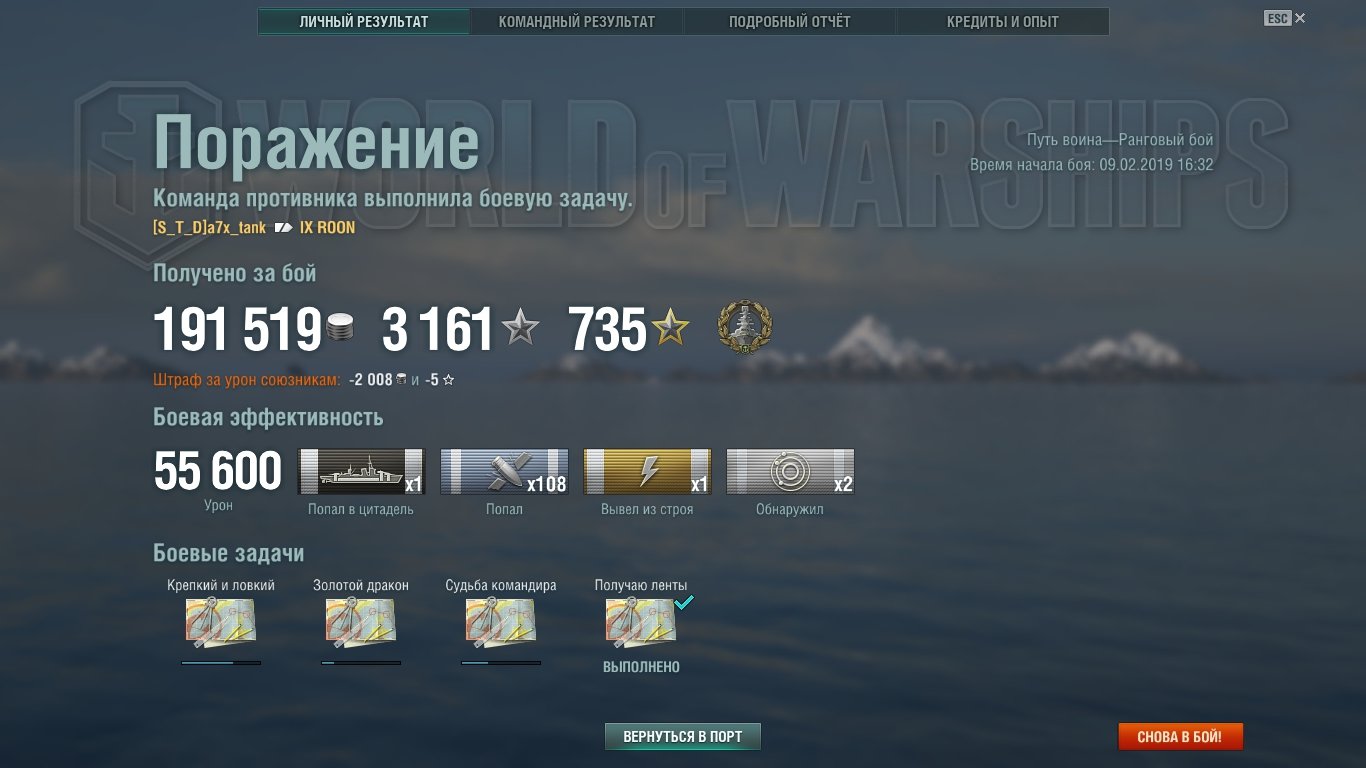Click the 'Попал в цитадель' ribbon icon
The image size is (1366, 768).
pos(362,472)
